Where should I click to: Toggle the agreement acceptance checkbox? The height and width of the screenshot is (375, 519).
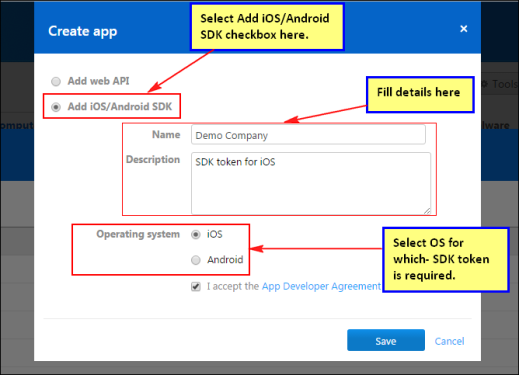click(x=196, y=286)
